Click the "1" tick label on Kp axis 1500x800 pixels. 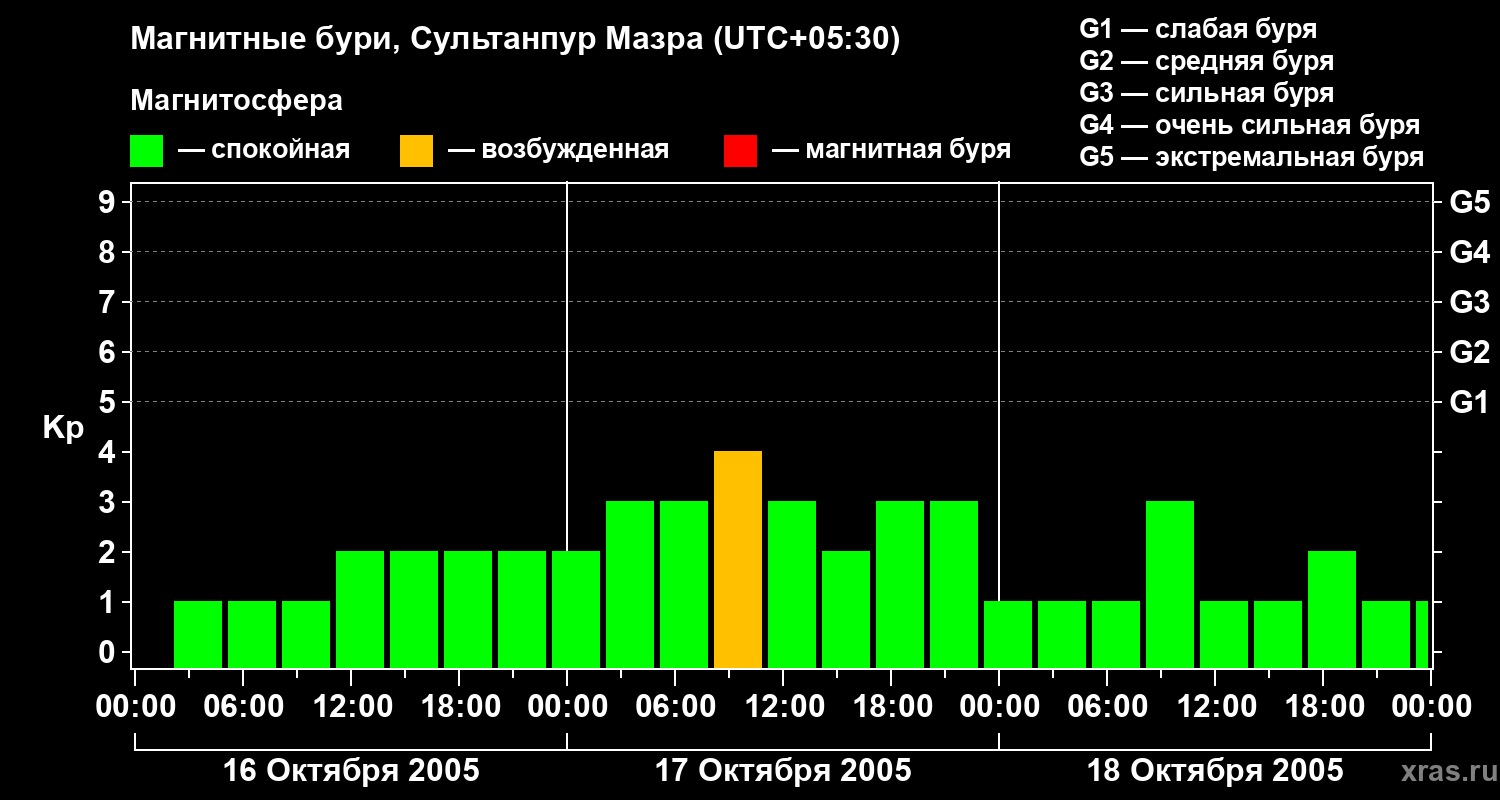point(109,602)
